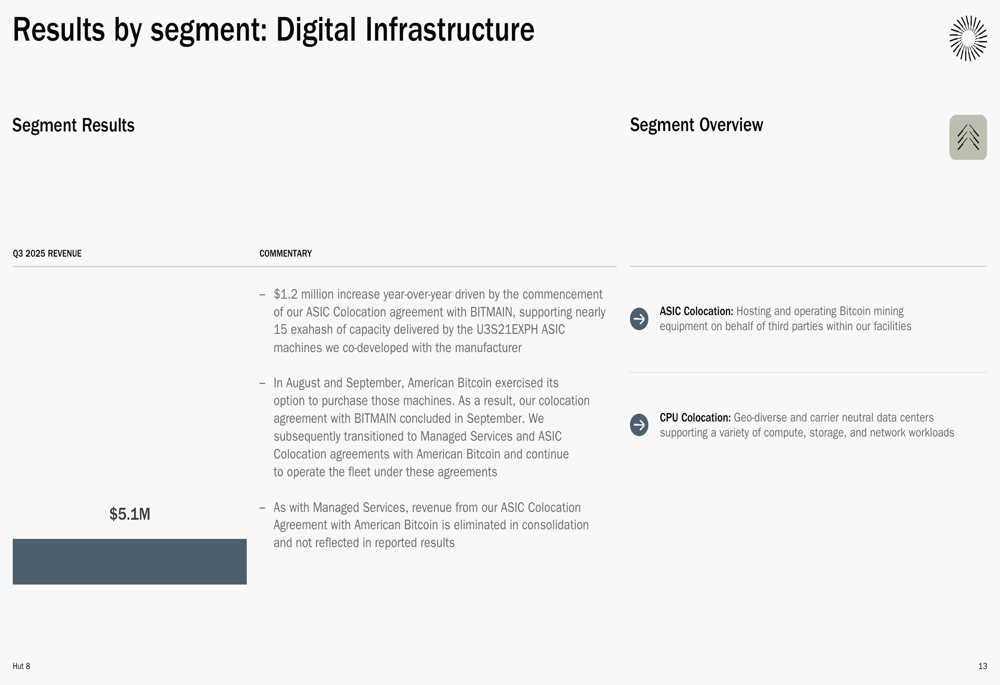Select the dark slate revenue bar
This screenshot has width=1000, height=685.
pyautogui.click(x=129, y=561)
